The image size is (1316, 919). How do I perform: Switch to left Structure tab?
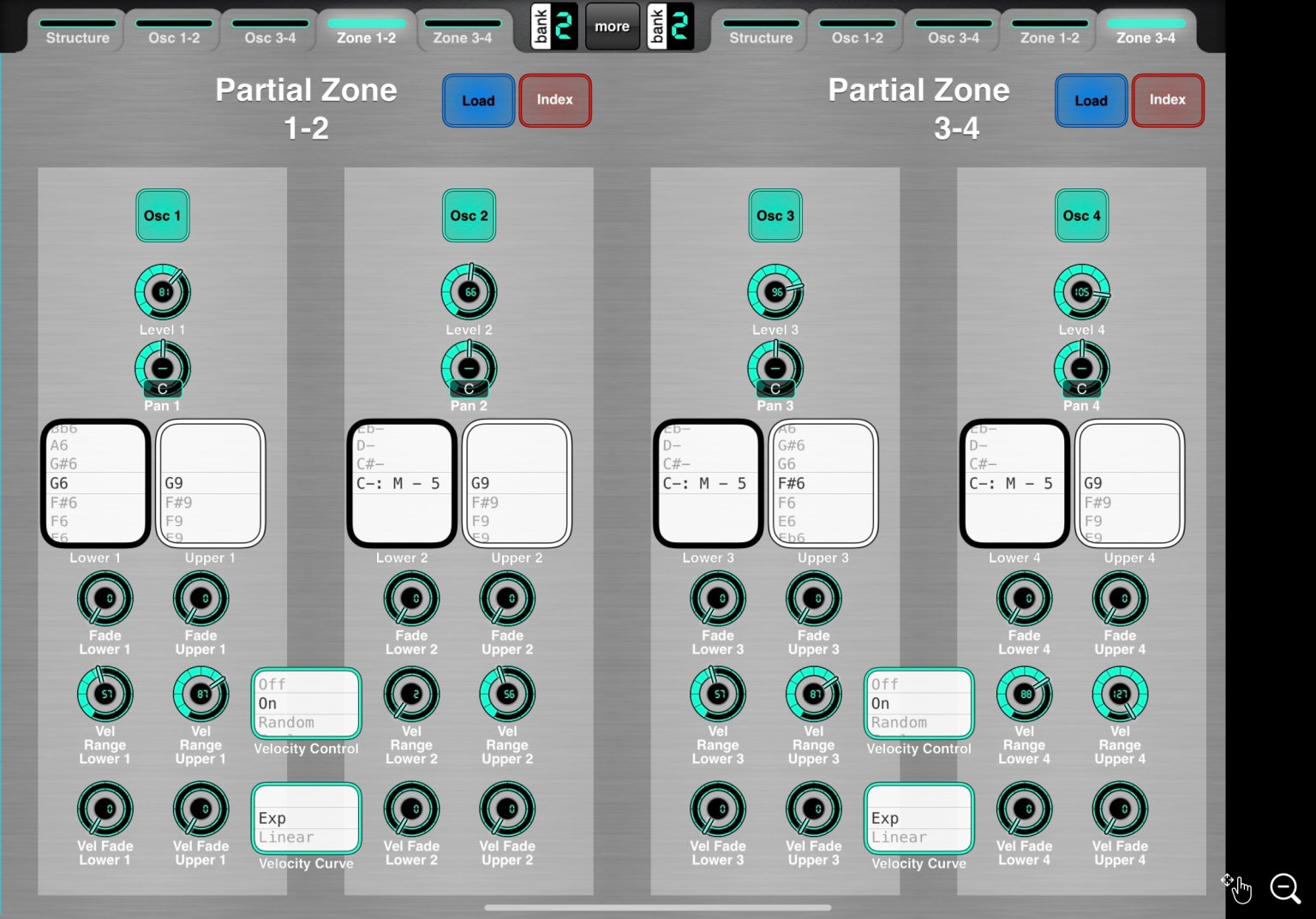(78, 32)
